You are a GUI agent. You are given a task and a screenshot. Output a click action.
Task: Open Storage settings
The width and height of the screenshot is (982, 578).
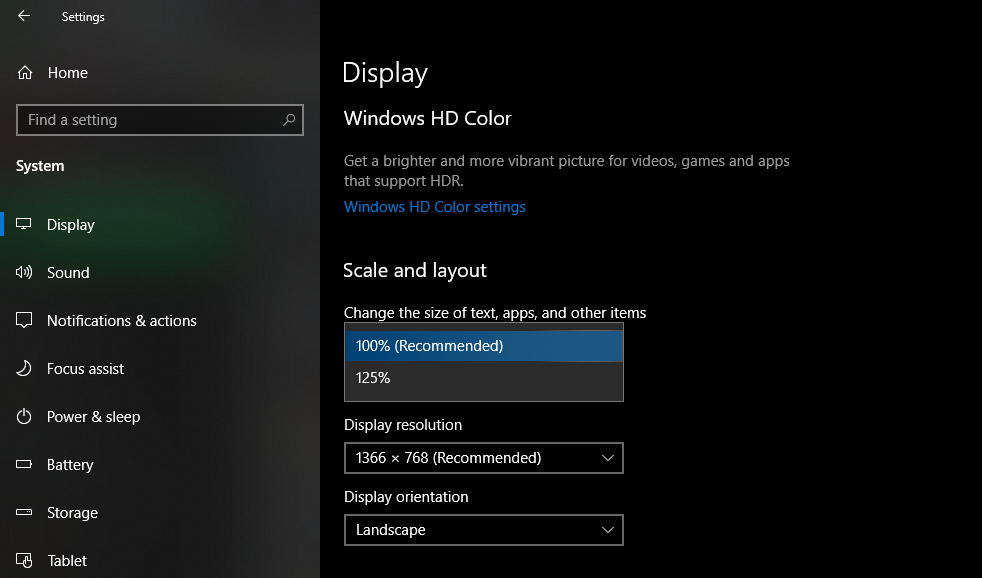coord(72,513)
